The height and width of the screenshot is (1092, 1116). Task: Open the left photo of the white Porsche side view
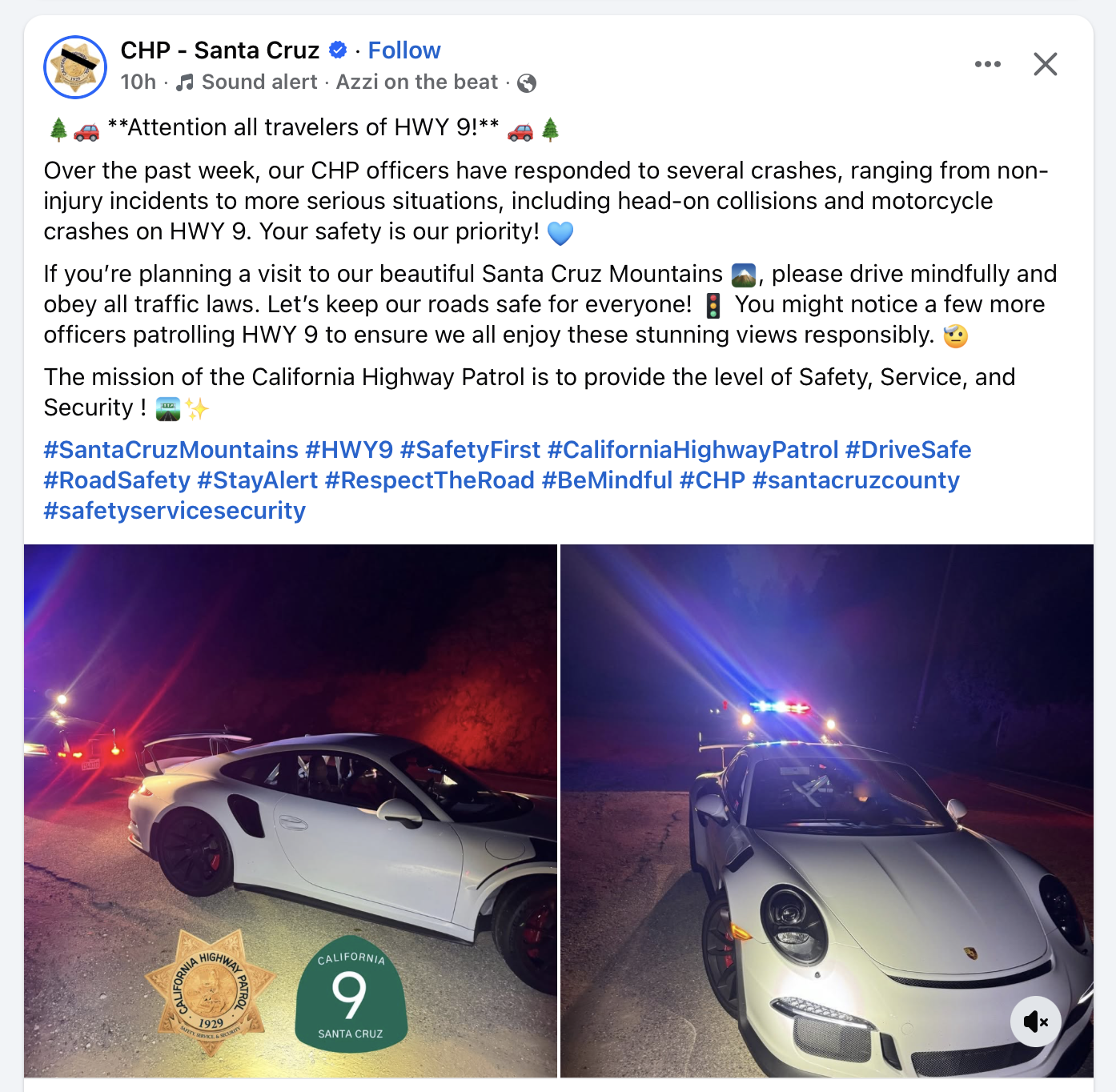pos(291,811)
